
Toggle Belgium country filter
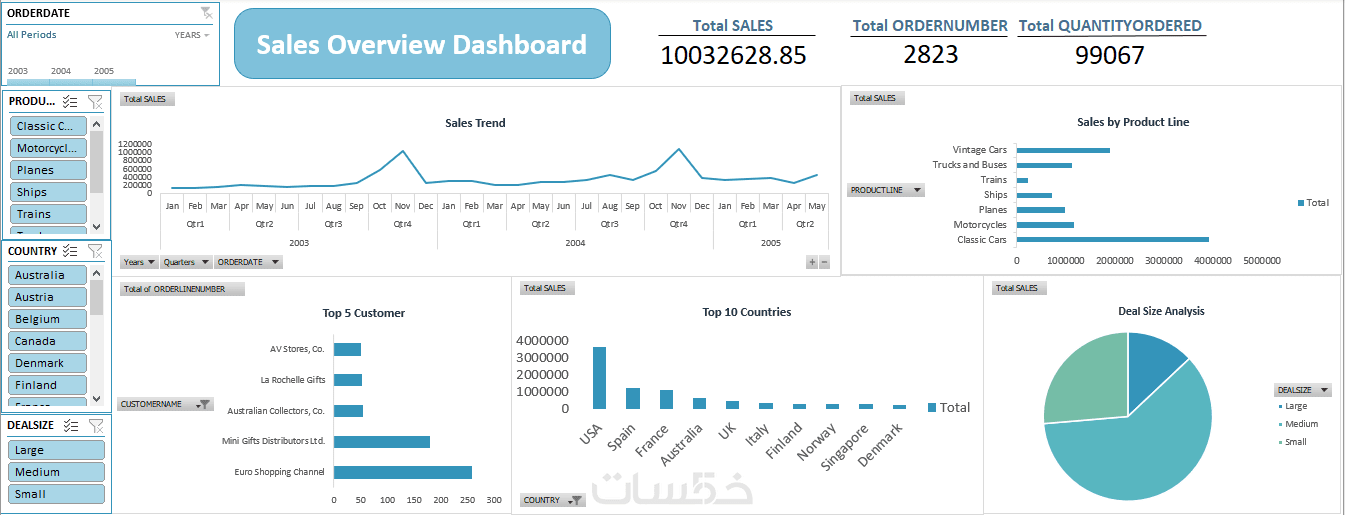click(x=49, y=319)
